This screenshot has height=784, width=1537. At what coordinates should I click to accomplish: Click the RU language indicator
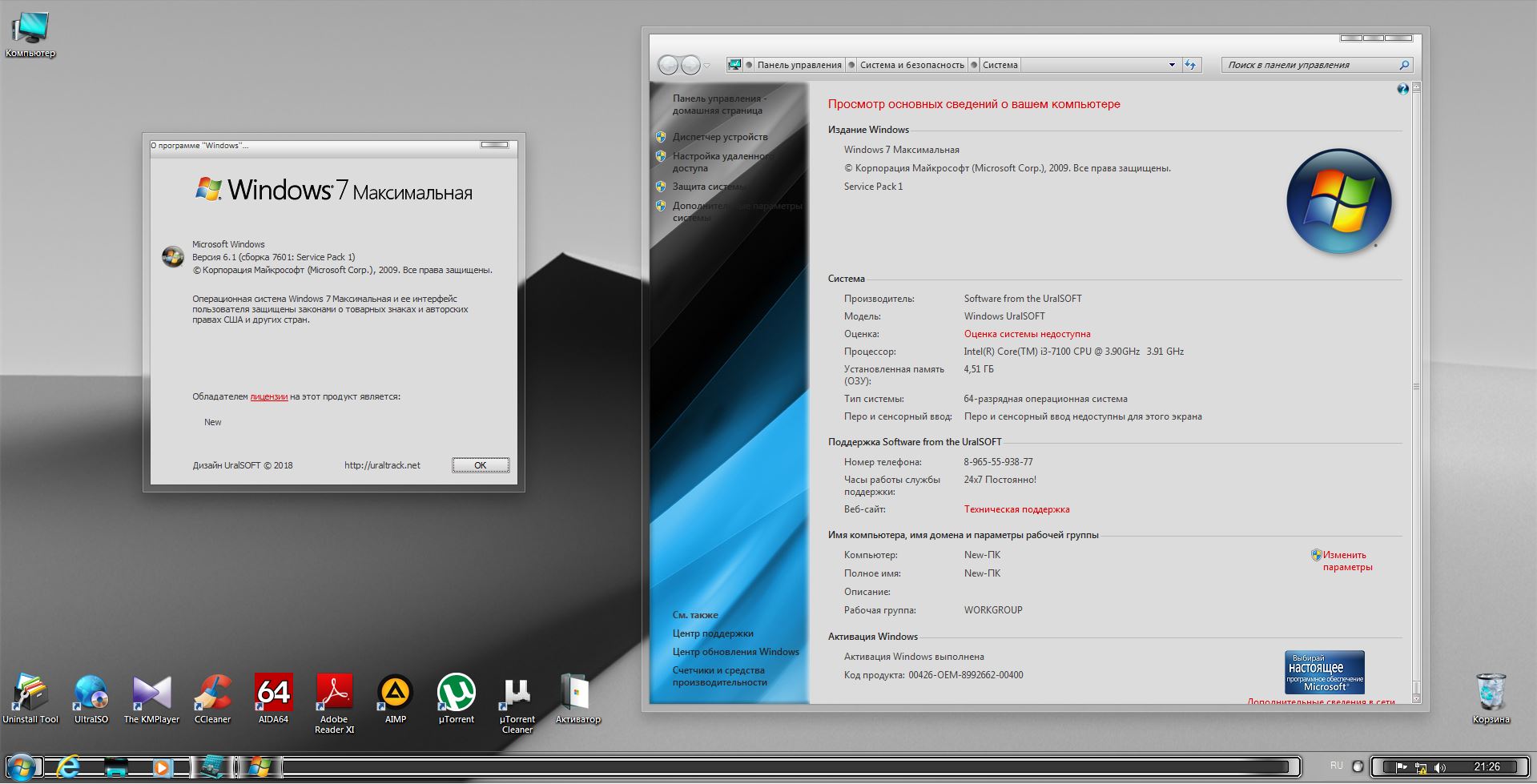coord(1336,766)
